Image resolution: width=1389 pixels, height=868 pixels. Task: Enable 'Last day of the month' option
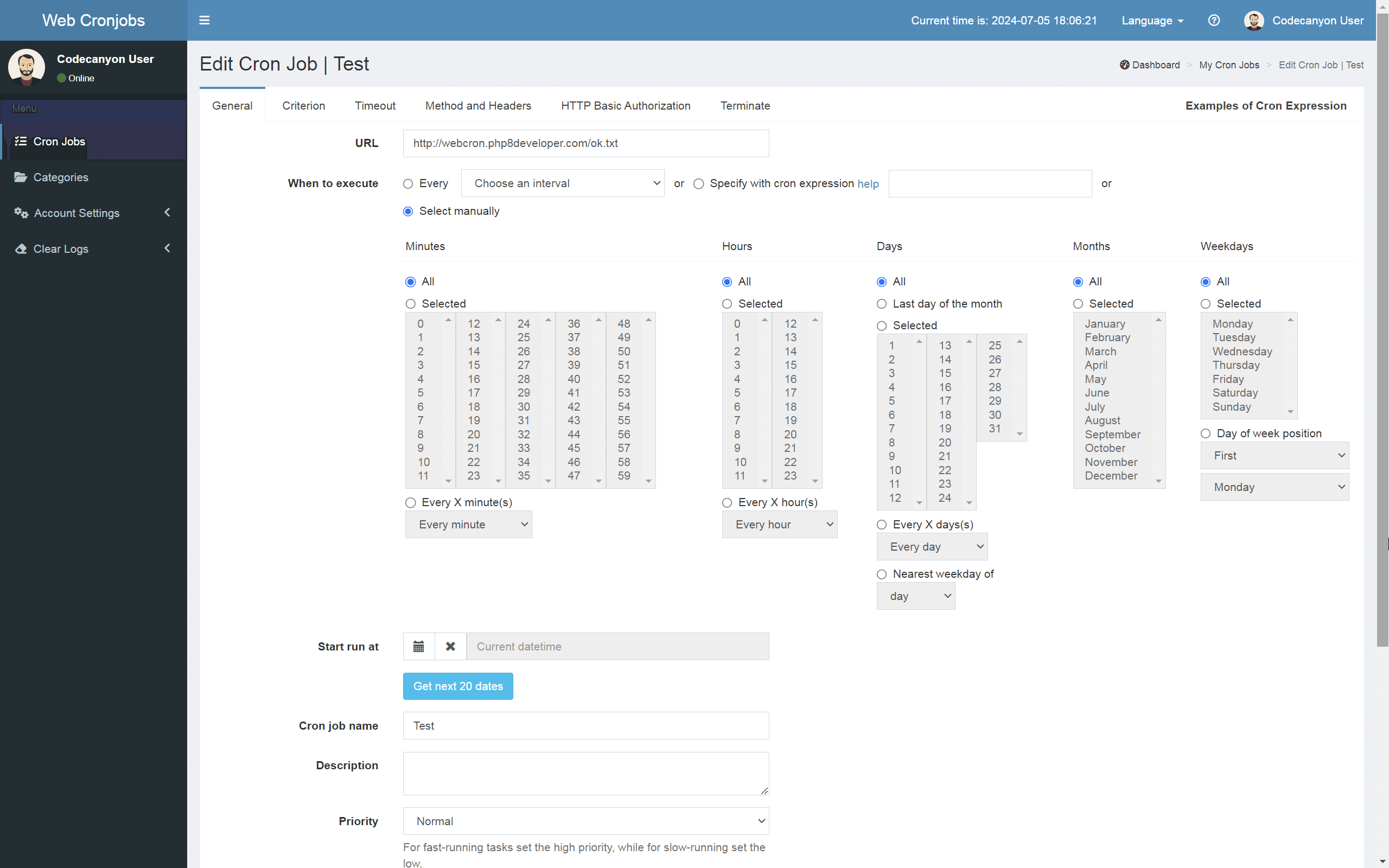(882, 304)
